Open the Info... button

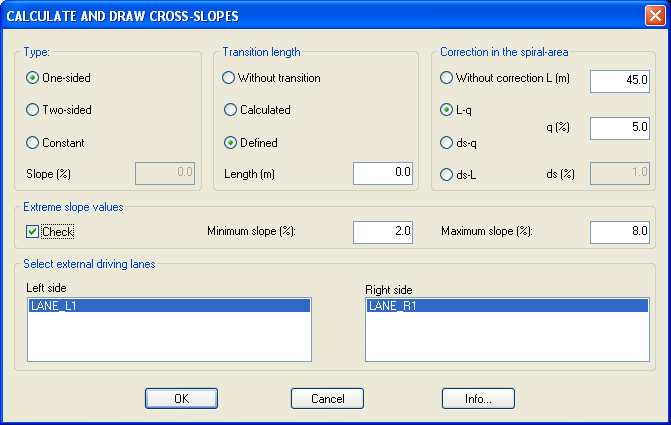coord(478,398)
